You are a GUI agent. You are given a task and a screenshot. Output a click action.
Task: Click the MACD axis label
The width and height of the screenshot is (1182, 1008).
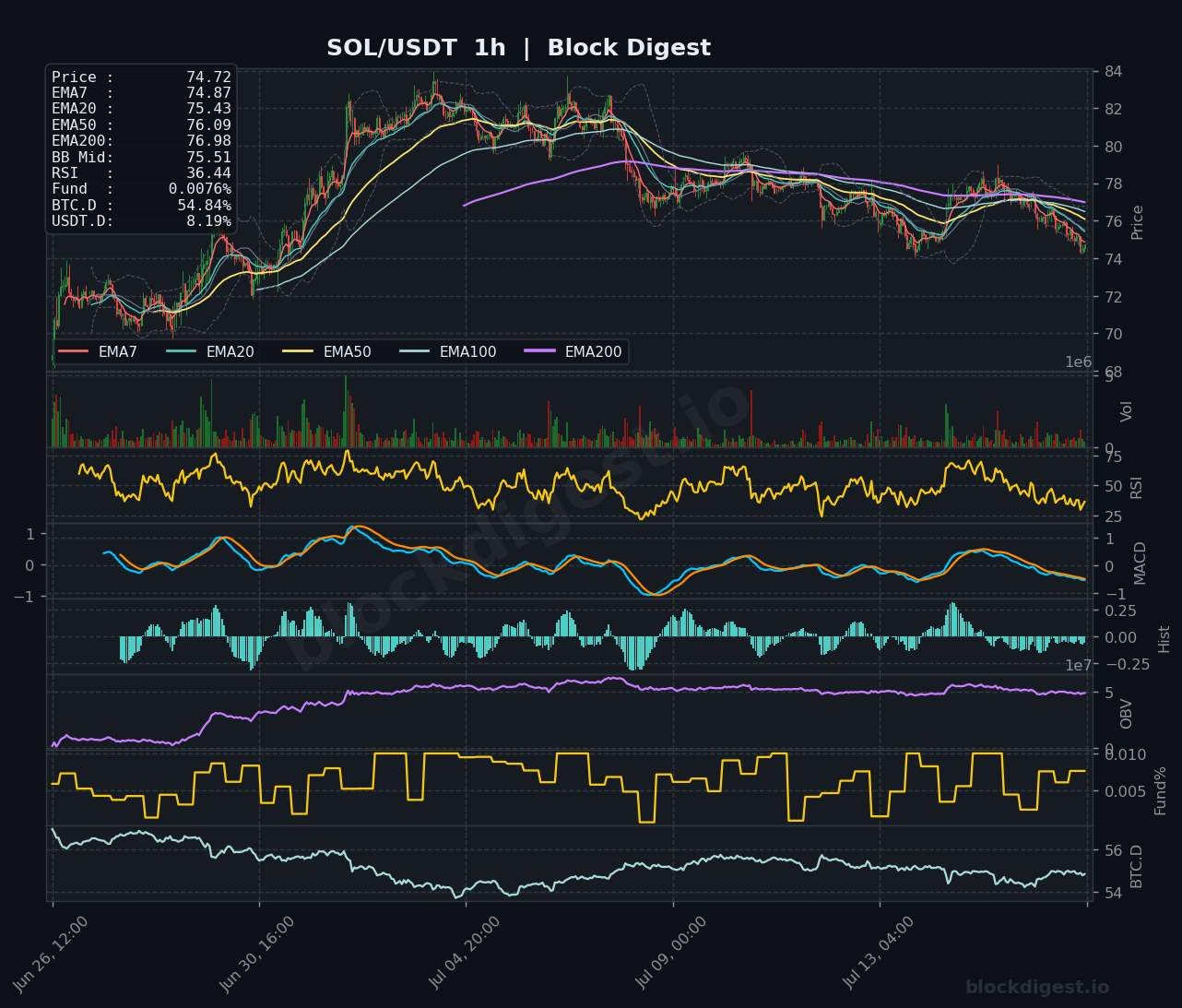1140,563
